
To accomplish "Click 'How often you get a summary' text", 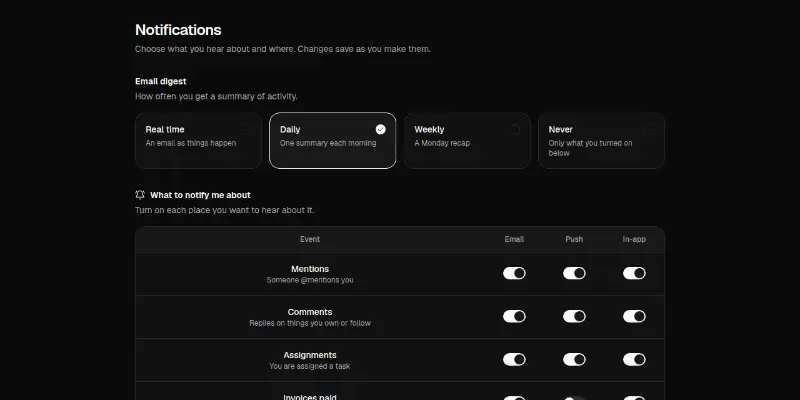I will (x=216, y=96).
